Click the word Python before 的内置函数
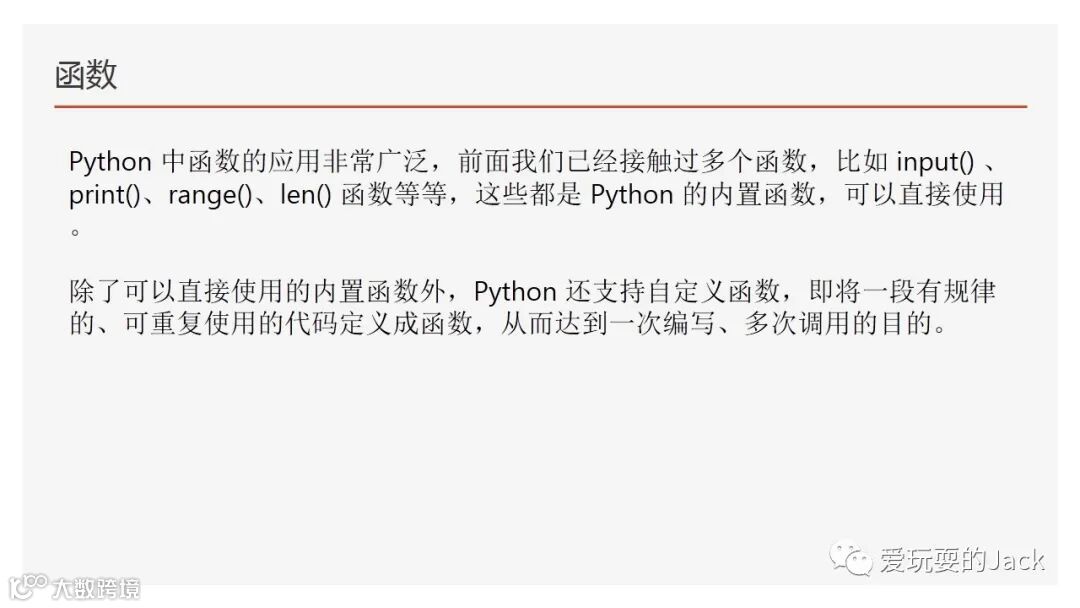Screen dimensions: 1080x608 coord(632,195)
